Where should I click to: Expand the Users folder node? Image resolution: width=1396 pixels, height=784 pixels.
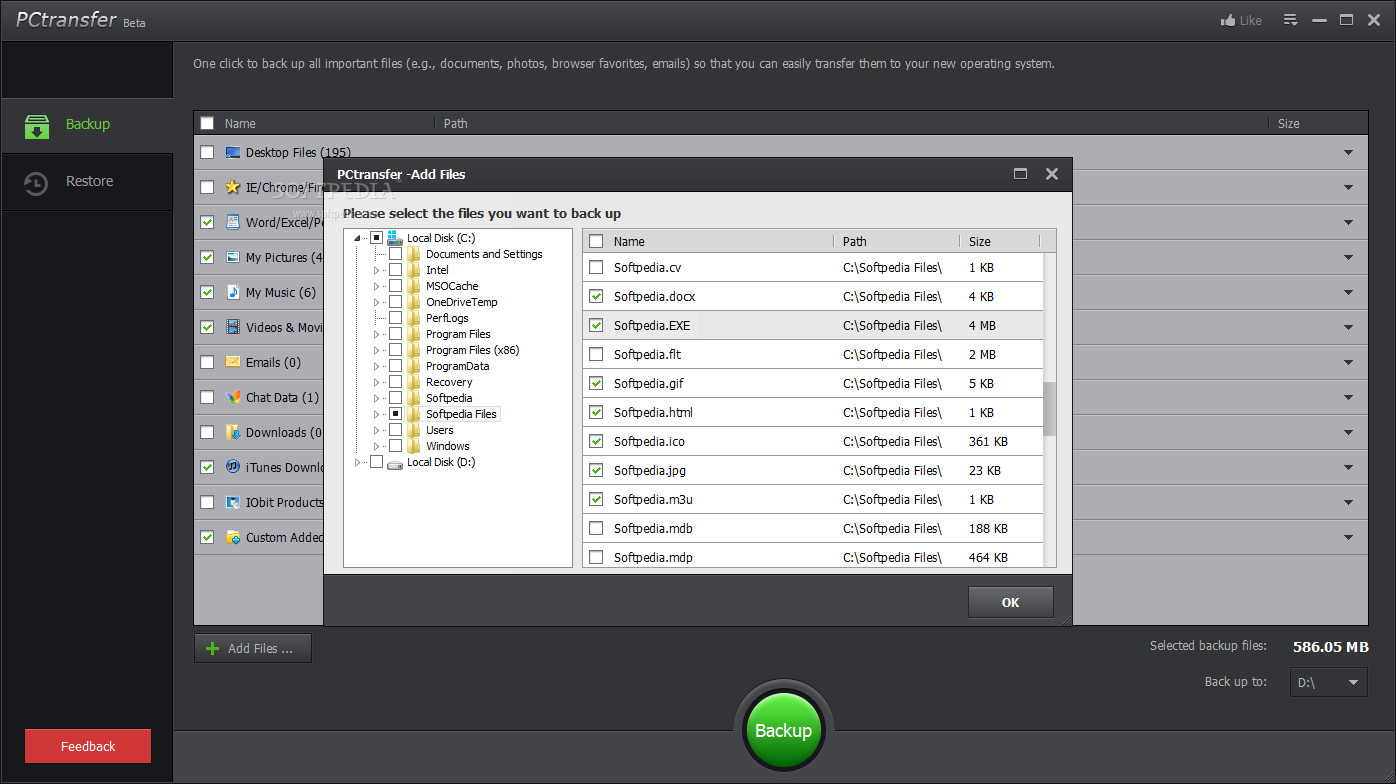[377, 430]
